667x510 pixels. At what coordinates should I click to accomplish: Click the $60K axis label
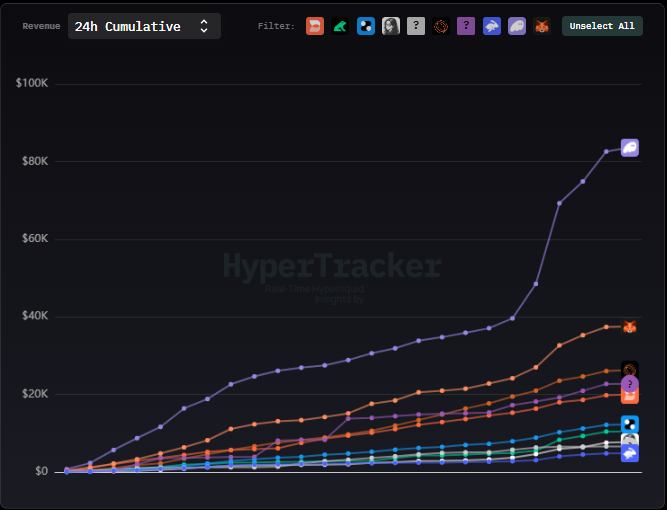pyautogui.click(x=35, y=238)
